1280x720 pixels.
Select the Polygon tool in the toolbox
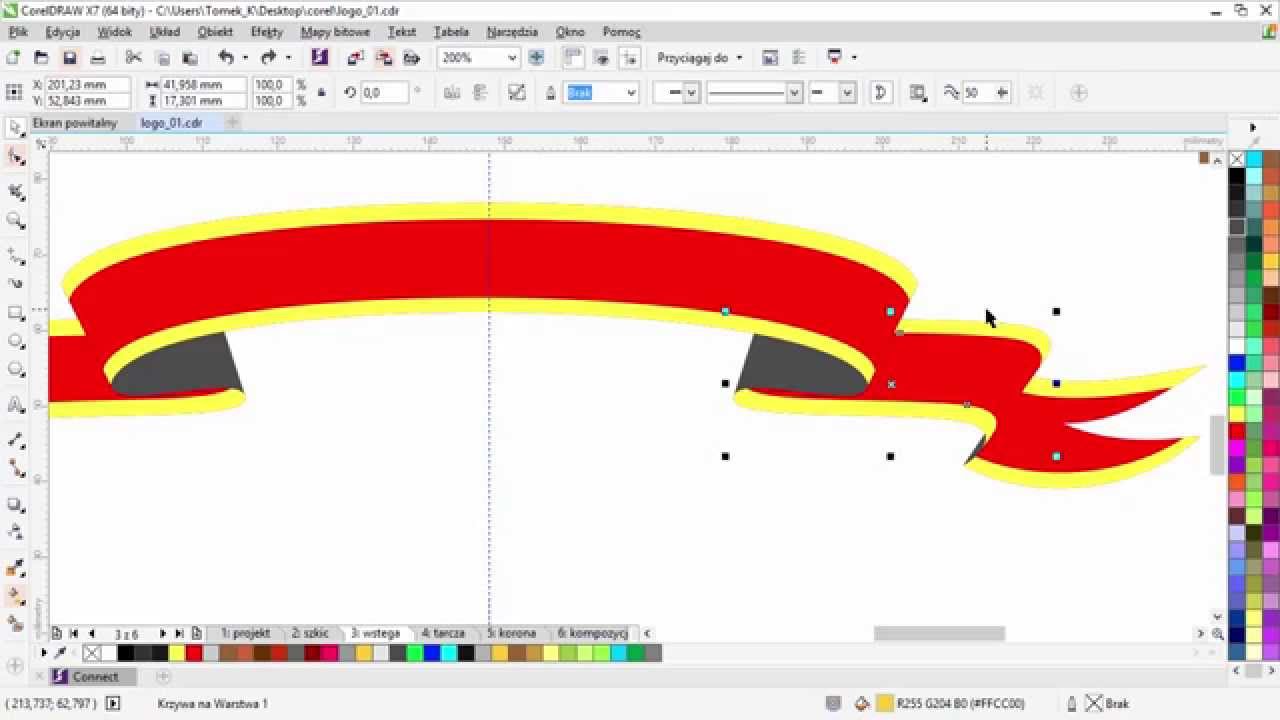16,369
